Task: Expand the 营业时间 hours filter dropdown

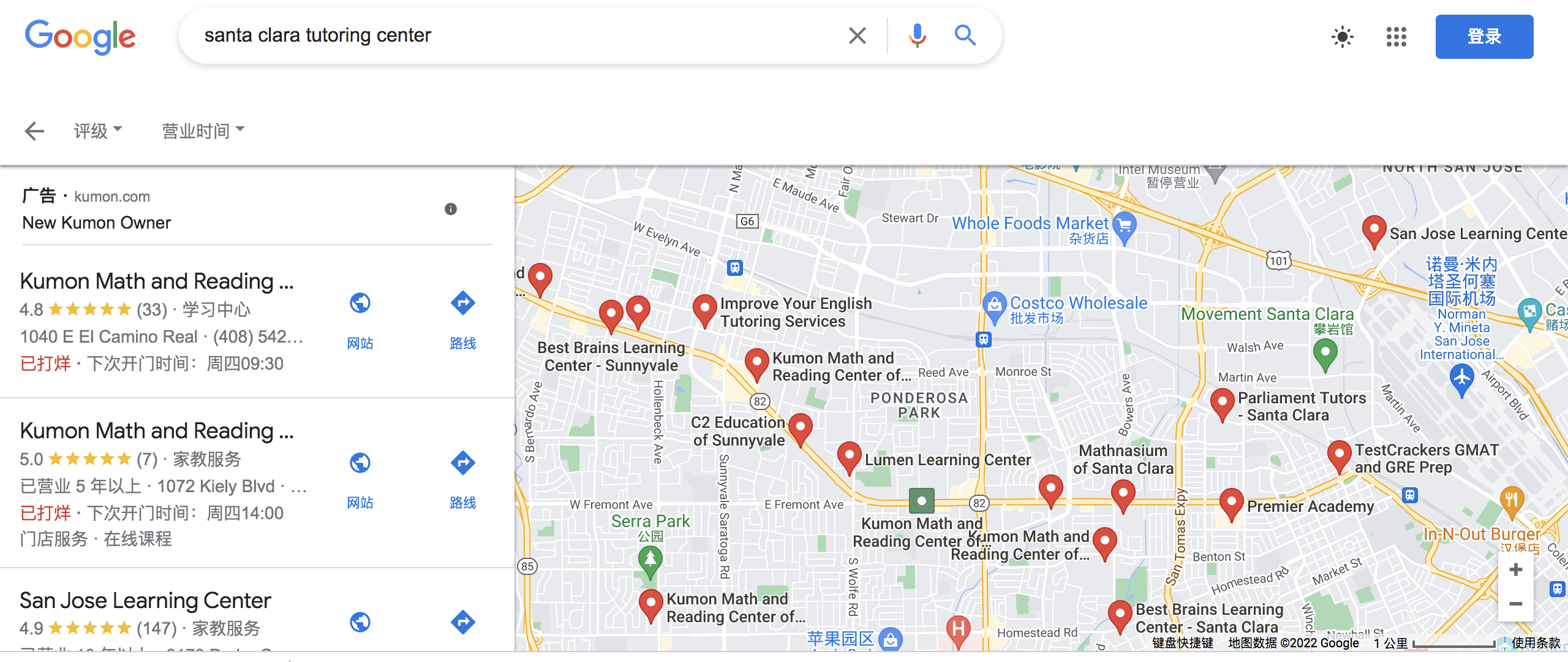Action: 203,131
